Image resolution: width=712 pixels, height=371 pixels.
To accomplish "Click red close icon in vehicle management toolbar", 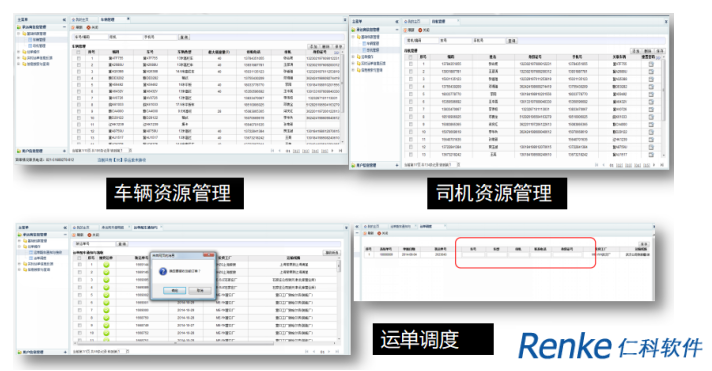I will tap(89, 28).
